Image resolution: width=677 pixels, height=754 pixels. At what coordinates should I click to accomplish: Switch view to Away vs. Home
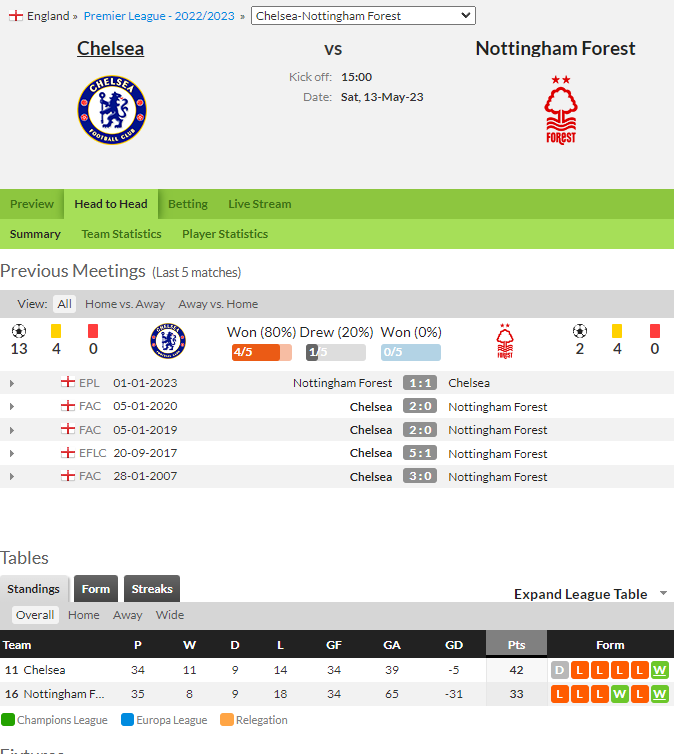218,304
